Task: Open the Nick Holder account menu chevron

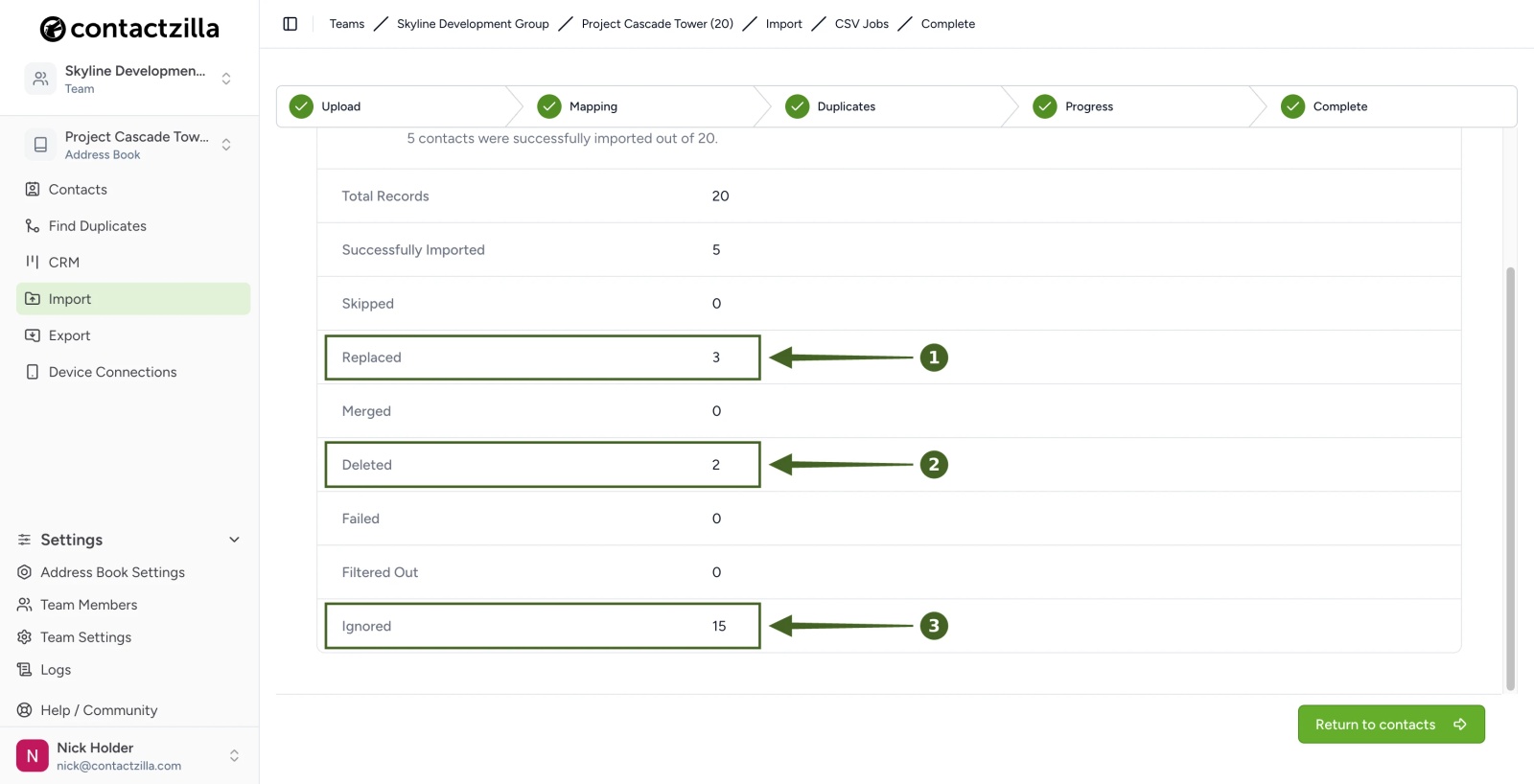Action: [234, 756]
